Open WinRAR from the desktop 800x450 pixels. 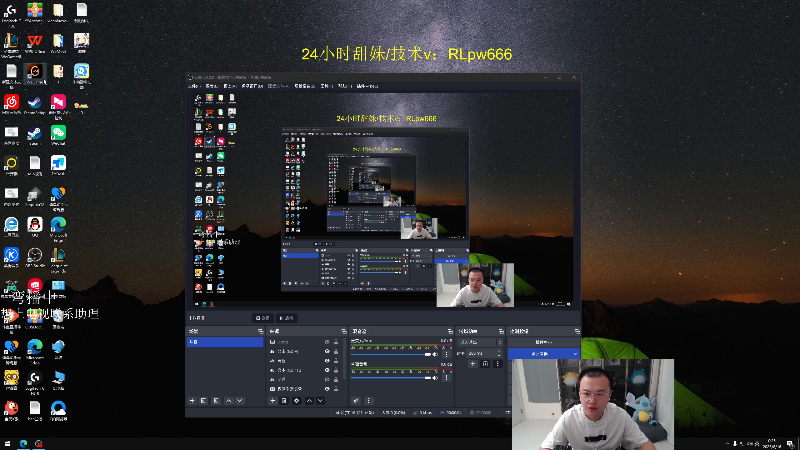(x=35, y=10)
